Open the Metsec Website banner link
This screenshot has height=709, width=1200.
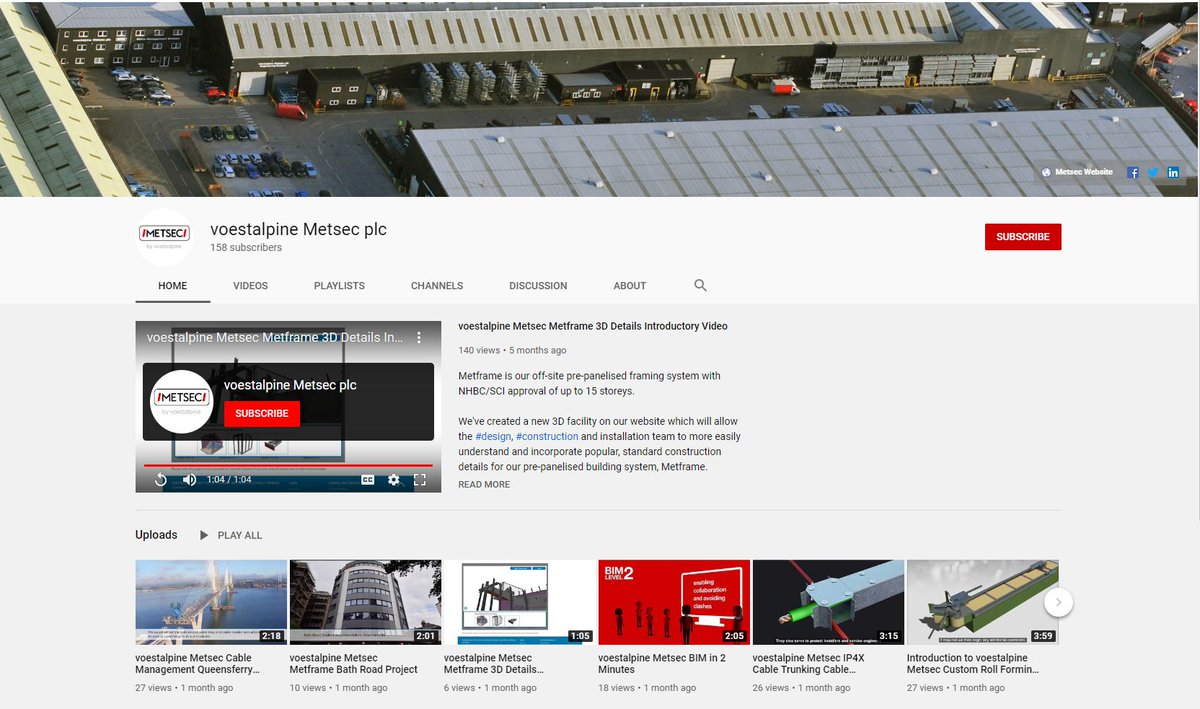tap(1077, 172)
